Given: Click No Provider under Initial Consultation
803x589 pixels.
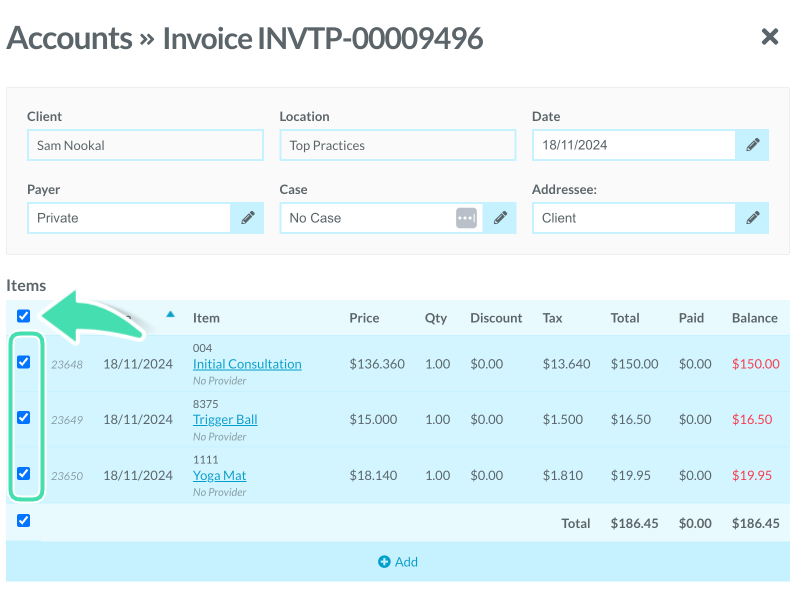Looking at the screenshot, I should (x=219, y=381).
